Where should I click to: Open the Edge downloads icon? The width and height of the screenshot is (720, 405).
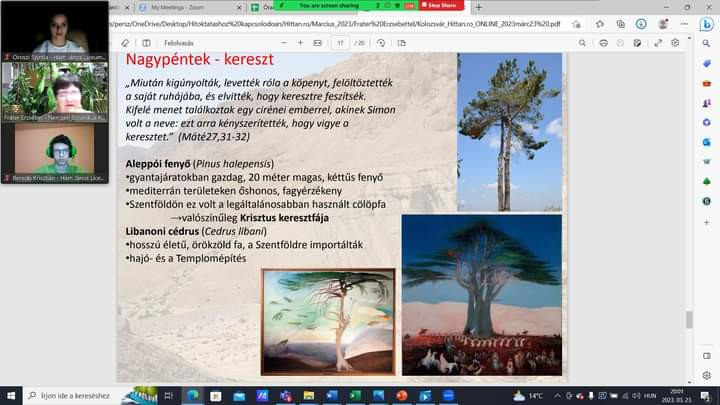[639, 24]
